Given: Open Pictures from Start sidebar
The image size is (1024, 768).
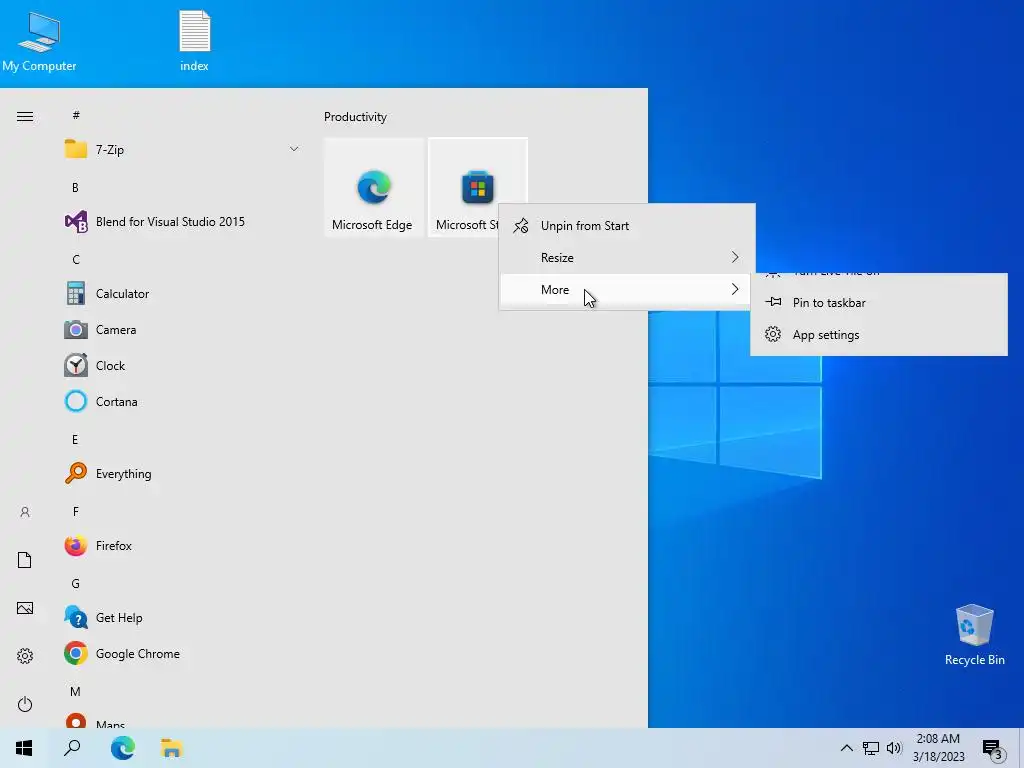Looking at the screenshot, I should point(25,608).
